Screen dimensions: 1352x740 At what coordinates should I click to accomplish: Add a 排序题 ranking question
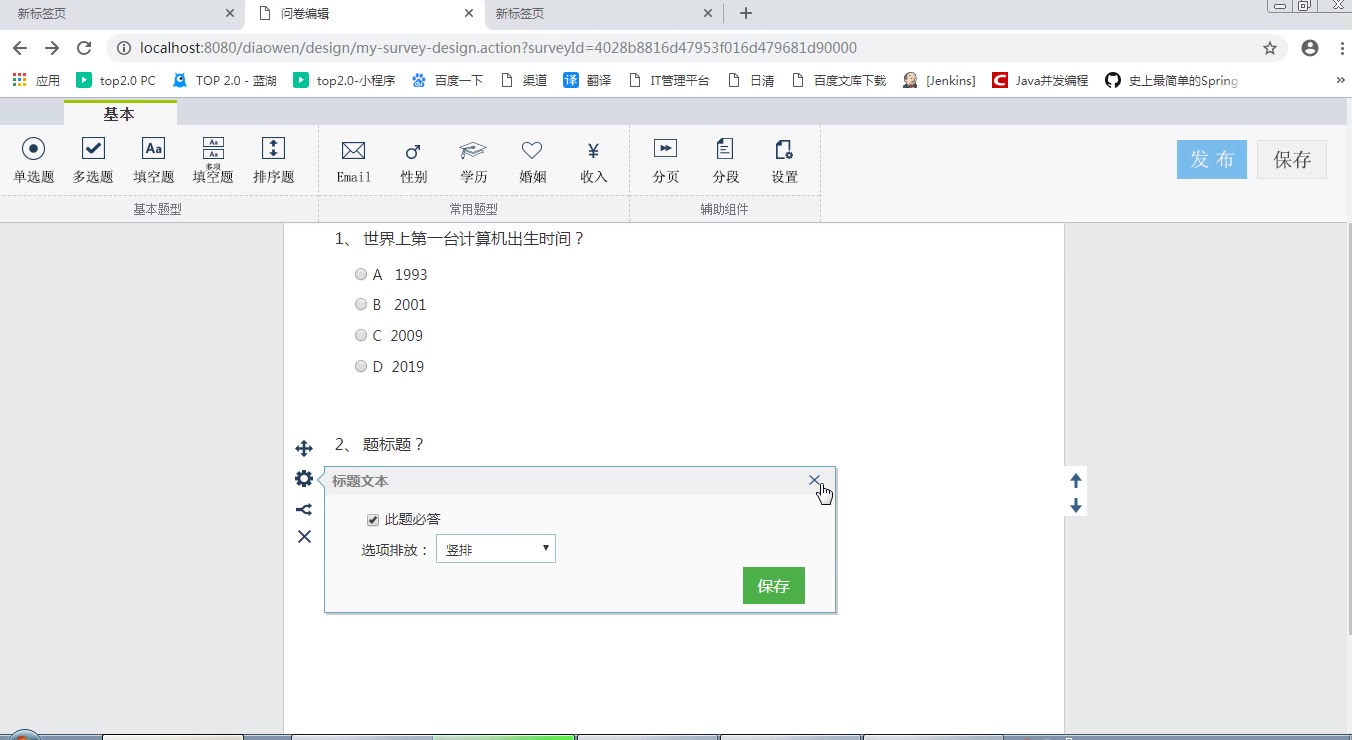point(273,160)
